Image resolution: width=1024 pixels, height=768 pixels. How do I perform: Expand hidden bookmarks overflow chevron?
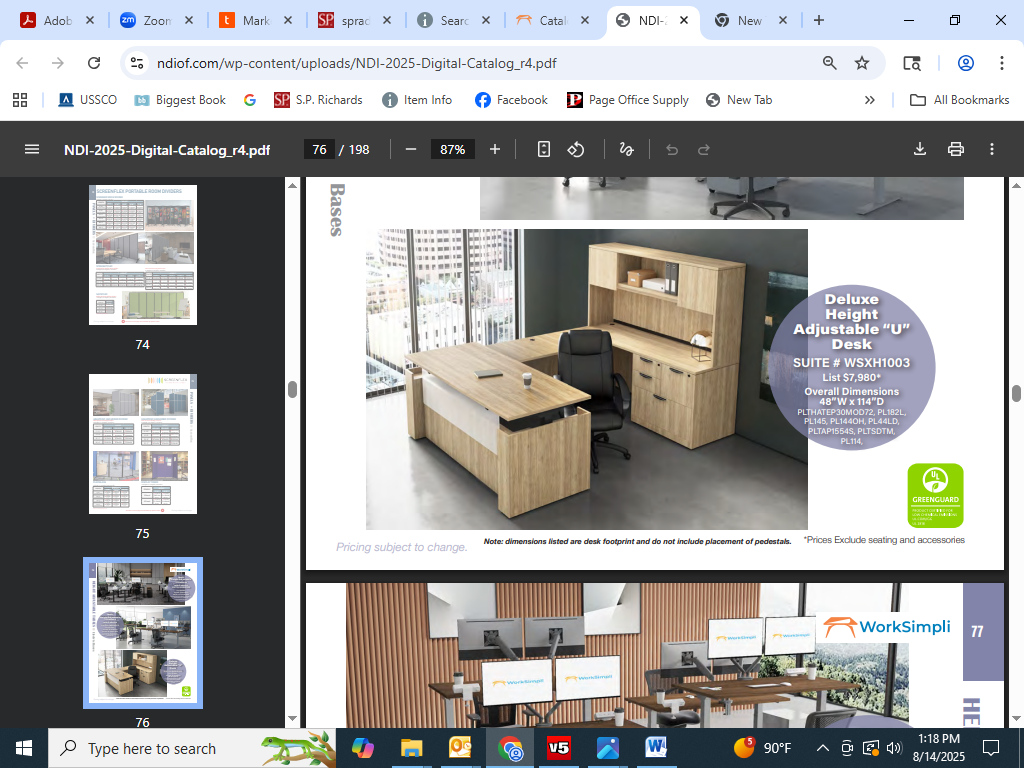pos(869,100)
